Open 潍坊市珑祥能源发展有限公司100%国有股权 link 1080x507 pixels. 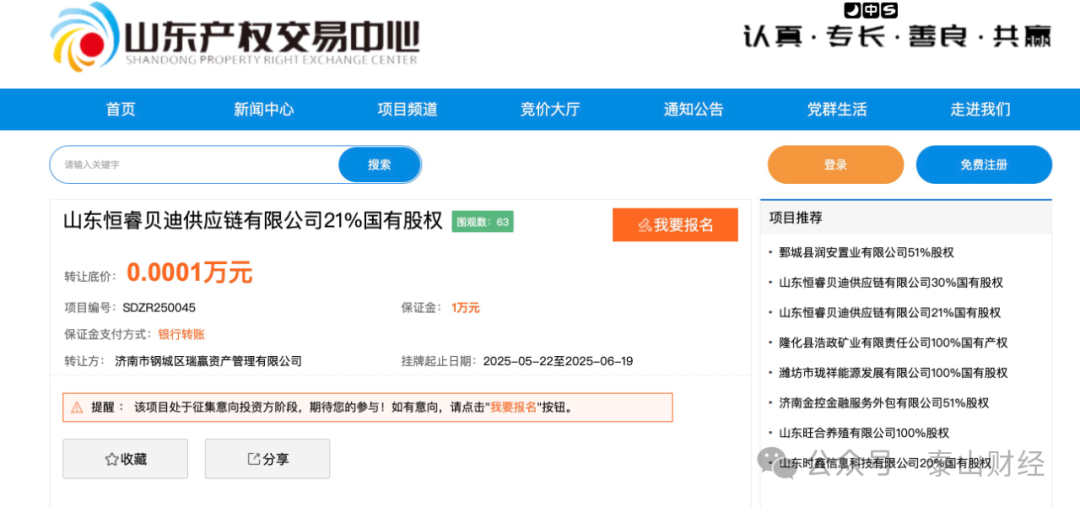coord(893,373)
